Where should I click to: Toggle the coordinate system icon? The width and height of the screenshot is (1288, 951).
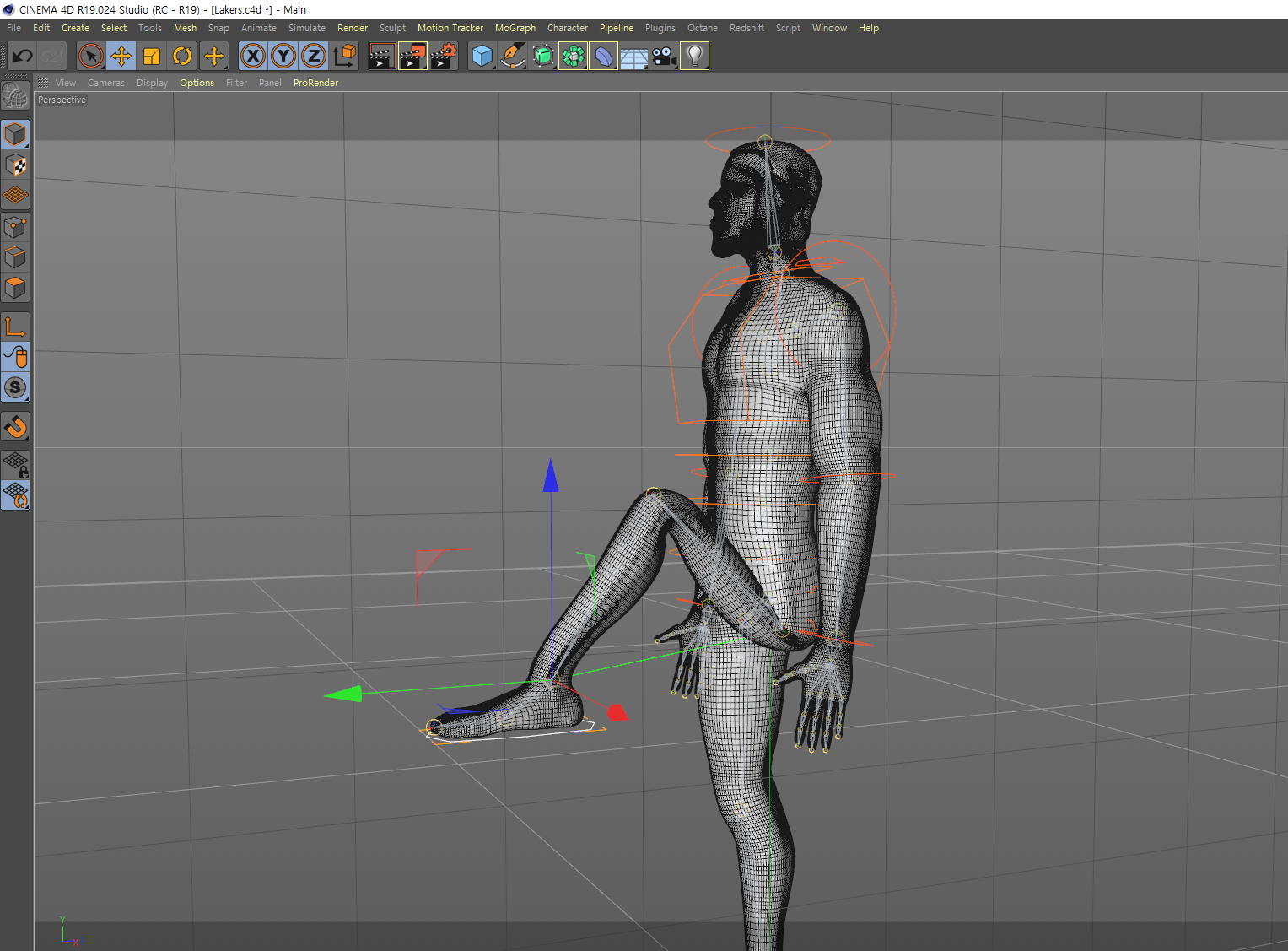[344, 57]
